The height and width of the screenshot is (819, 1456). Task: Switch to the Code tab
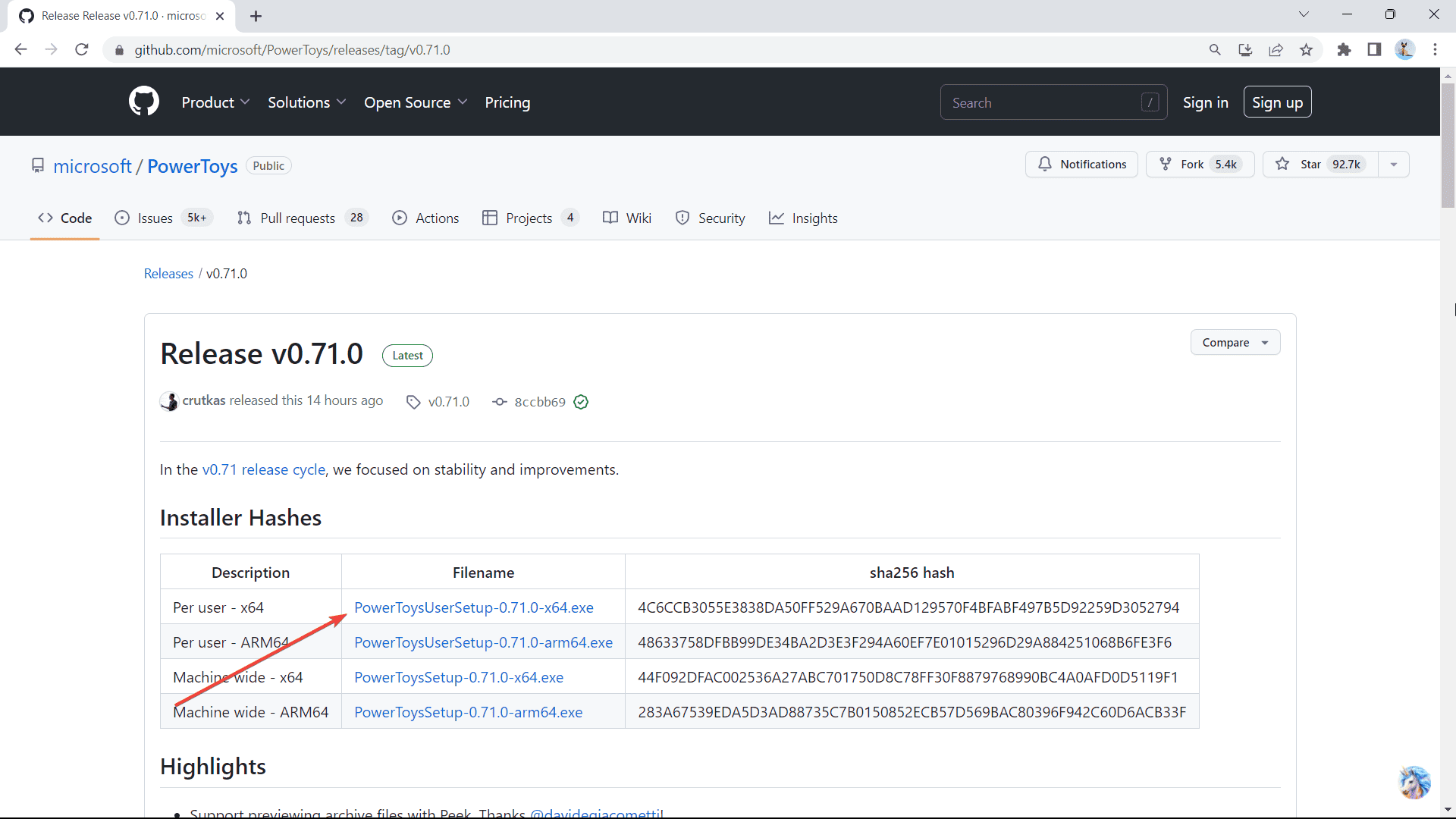click(x=65, y=218)
